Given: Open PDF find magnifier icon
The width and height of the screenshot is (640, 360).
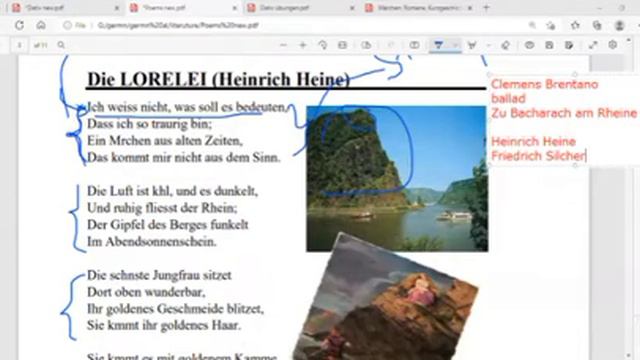Looking at the screenshot, I should 61,45.
